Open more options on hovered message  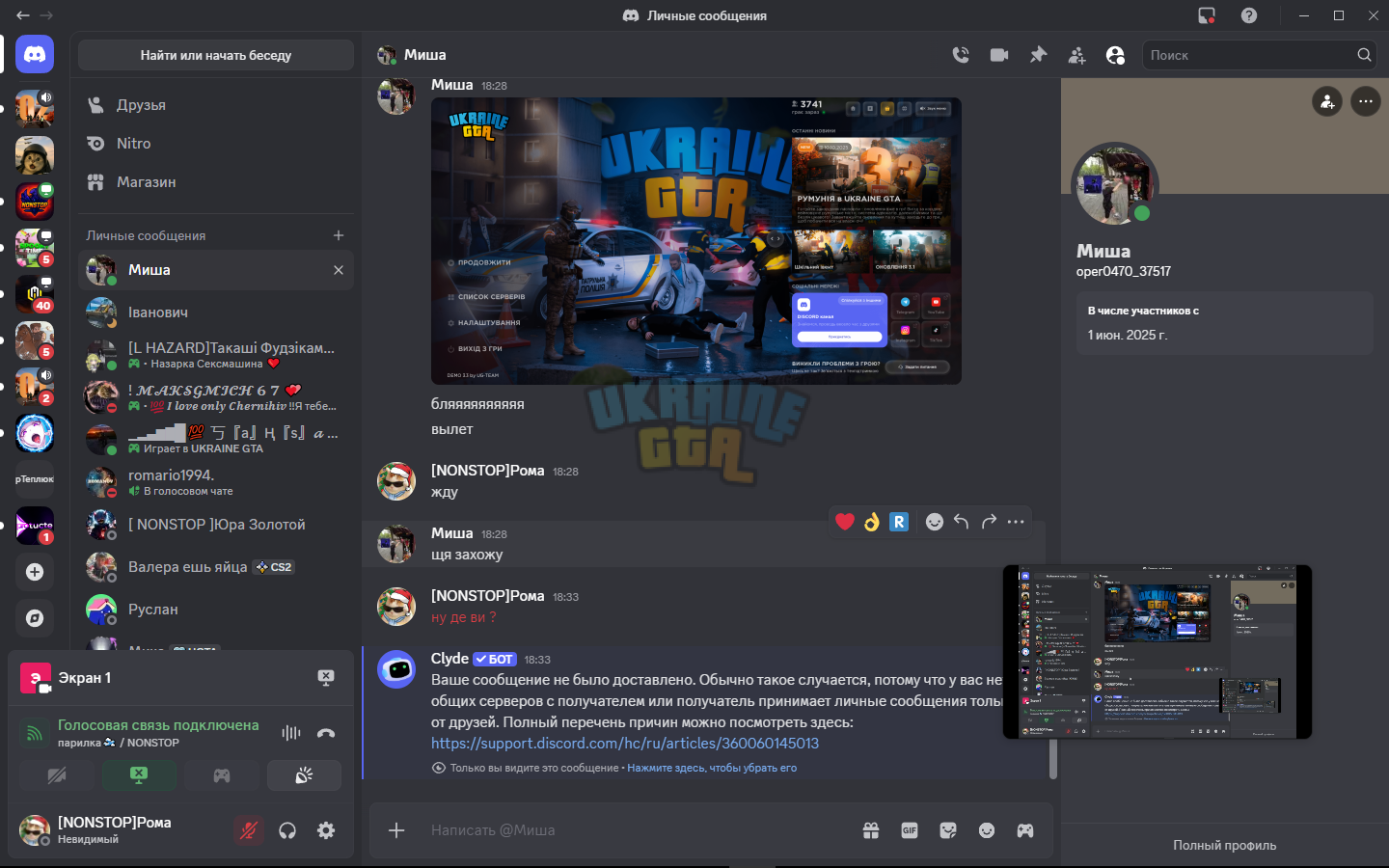[1016, 522]
